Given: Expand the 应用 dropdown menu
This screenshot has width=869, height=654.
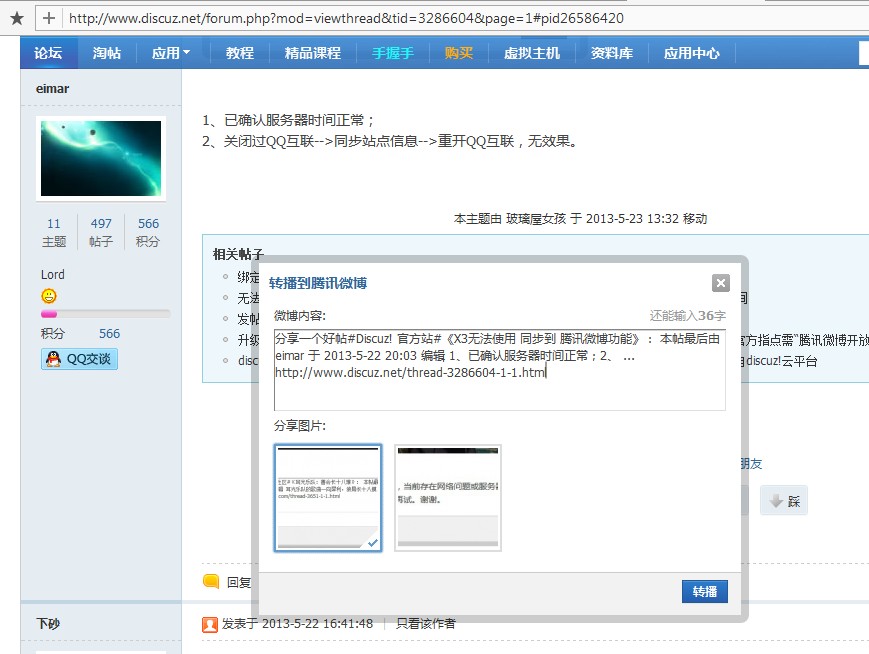Looking at the screenshot, I should [x=171, y=53].
